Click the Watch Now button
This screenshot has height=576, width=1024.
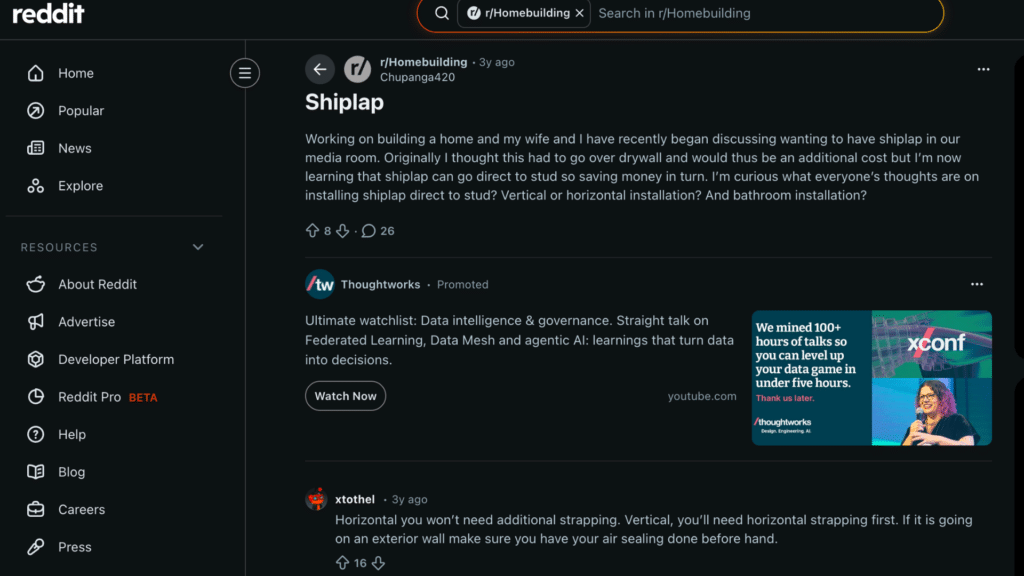point(345,396)
